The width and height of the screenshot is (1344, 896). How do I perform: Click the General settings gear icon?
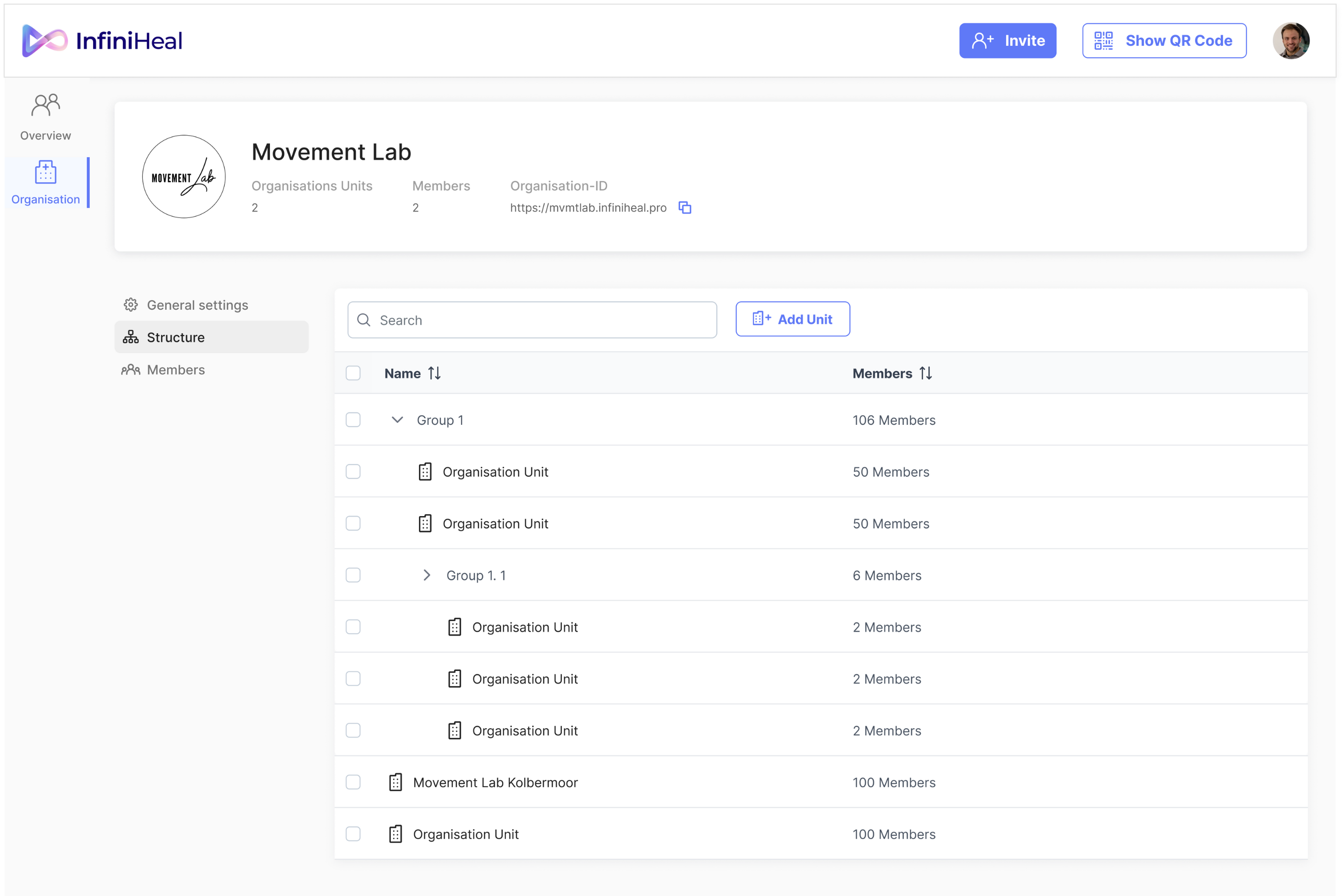[130, 304]
